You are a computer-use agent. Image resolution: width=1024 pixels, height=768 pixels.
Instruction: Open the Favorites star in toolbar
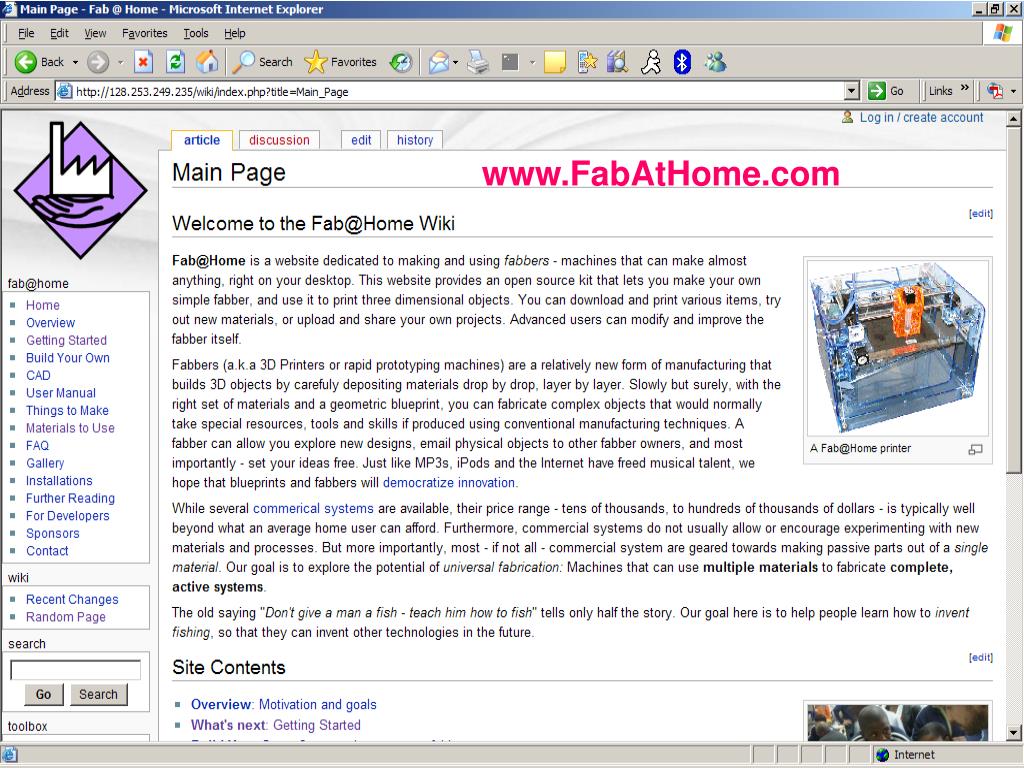click(x=315, y=62)
